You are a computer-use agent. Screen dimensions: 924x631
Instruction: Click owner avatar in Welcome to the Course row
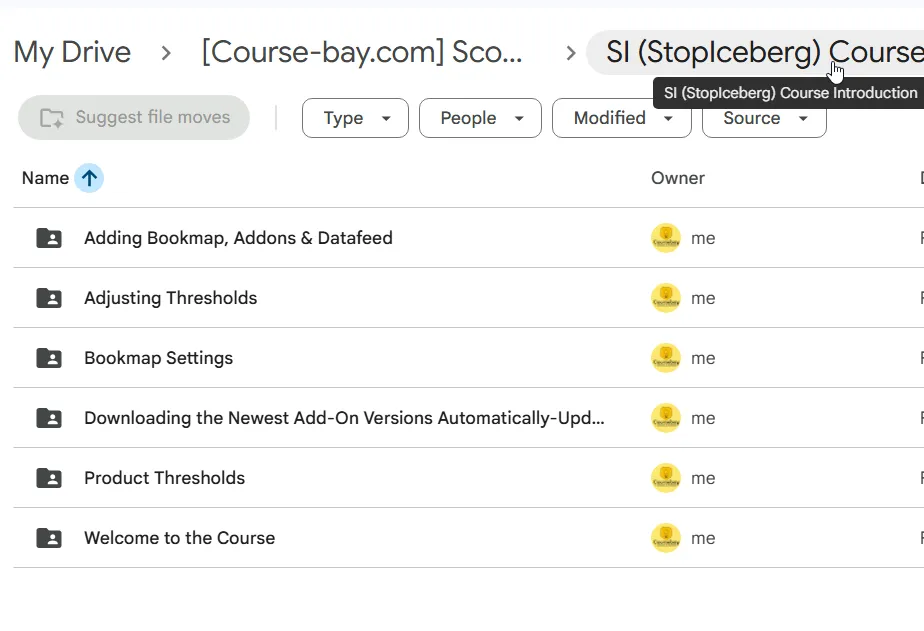pos(666,538)
